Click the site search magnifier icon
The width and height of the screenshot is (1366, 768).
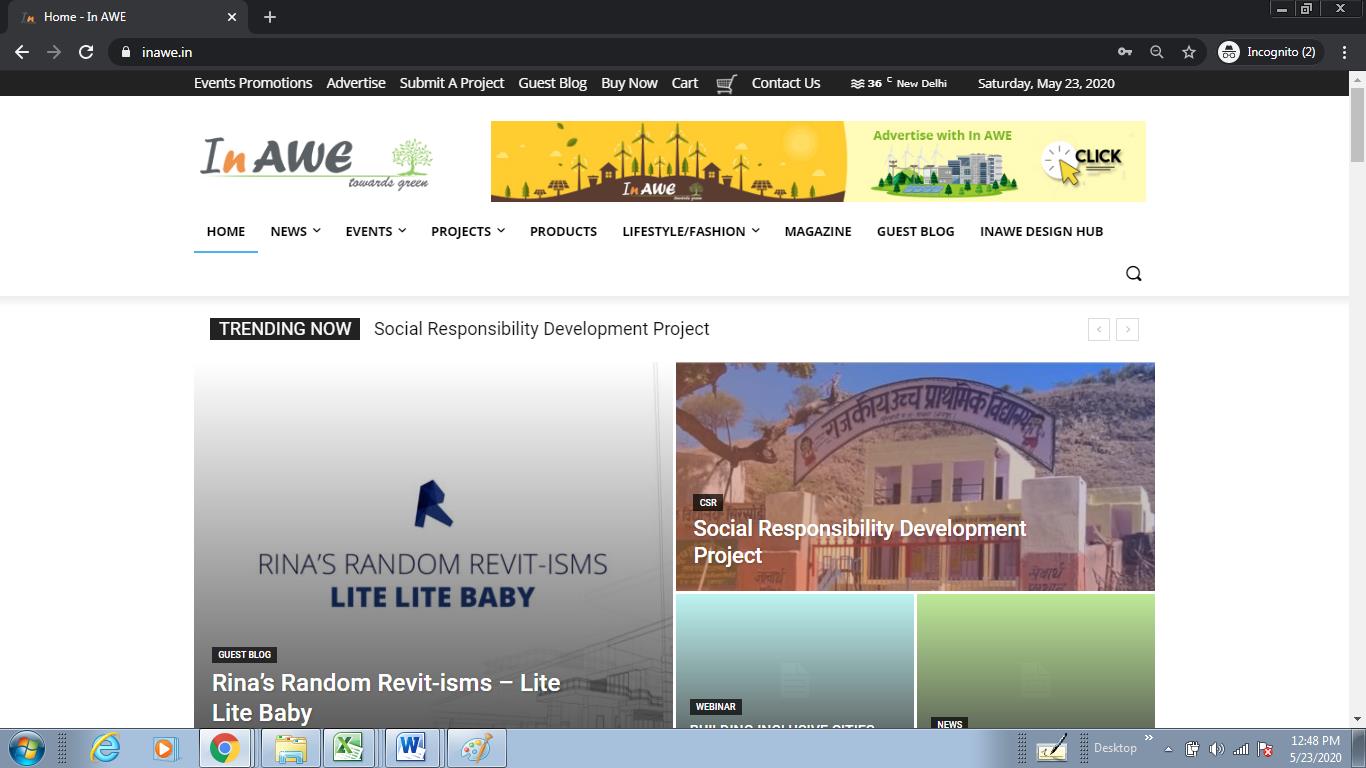[1133, 274]
